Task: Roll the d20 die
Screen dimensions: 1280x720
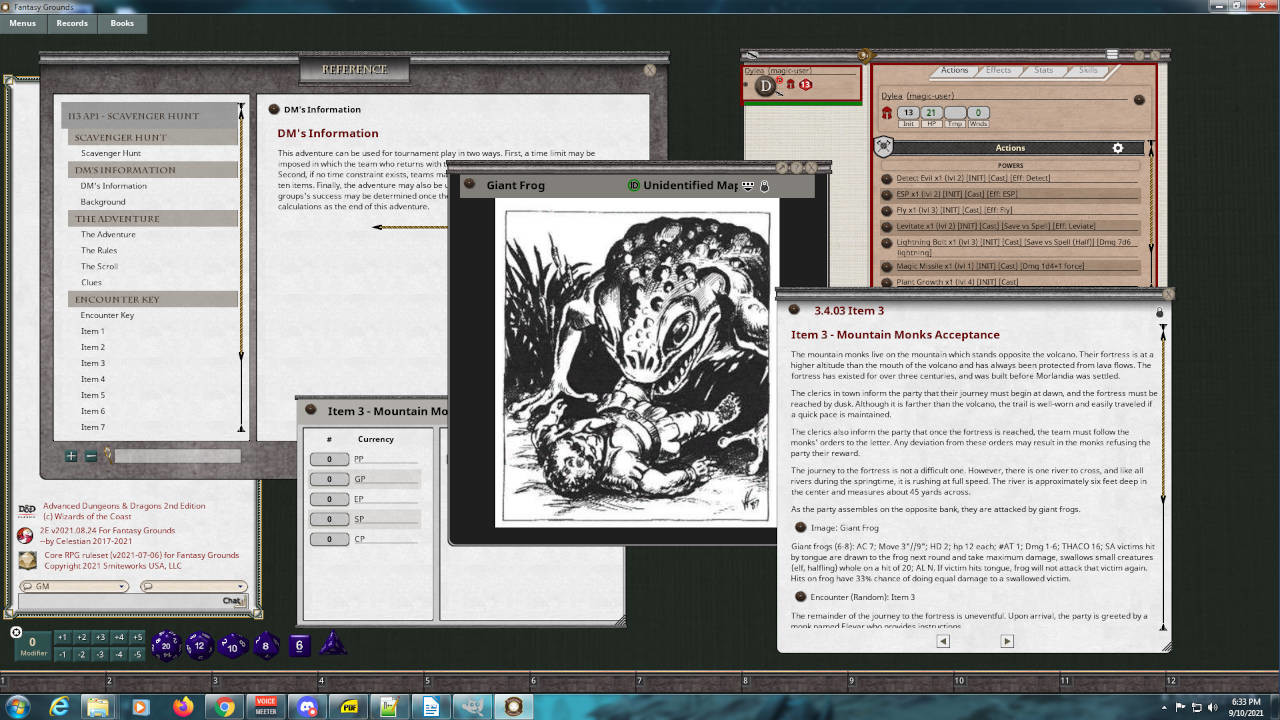Action: (166, 646)
